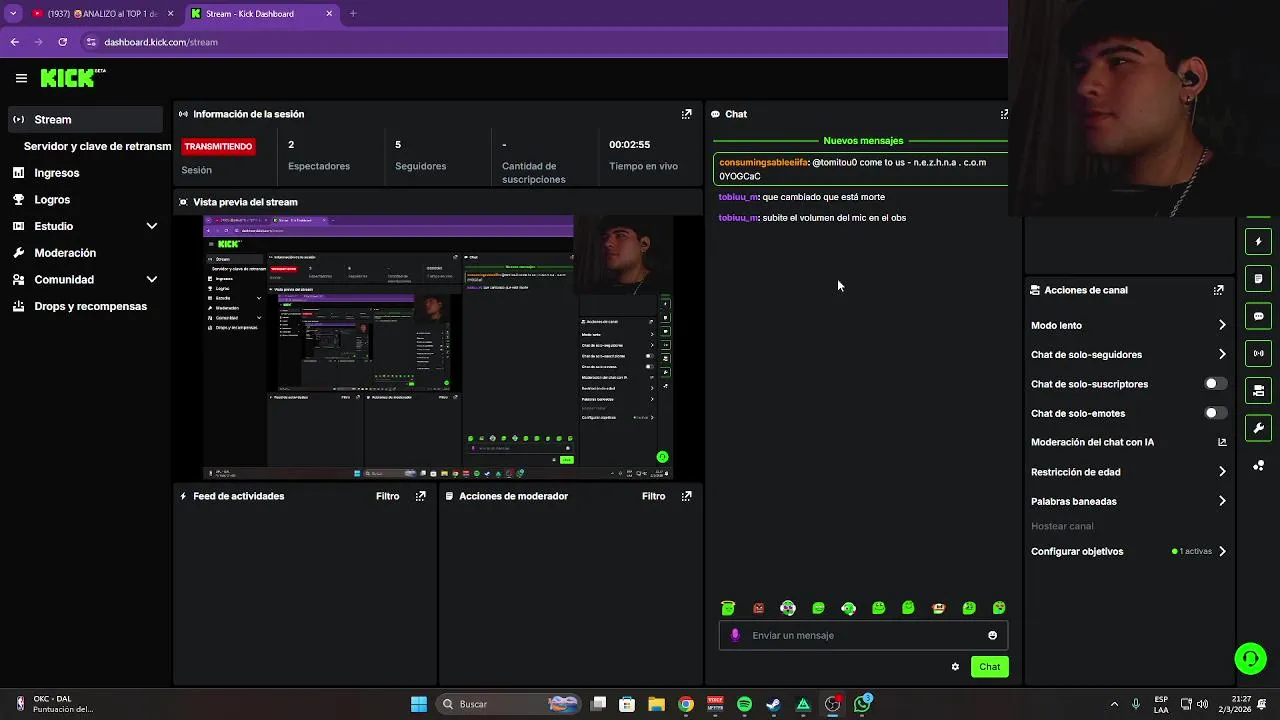The width and height of the screenshot is (1280, 720).
Task: Open Spotify from the taskbar
Action: (744, 704)
